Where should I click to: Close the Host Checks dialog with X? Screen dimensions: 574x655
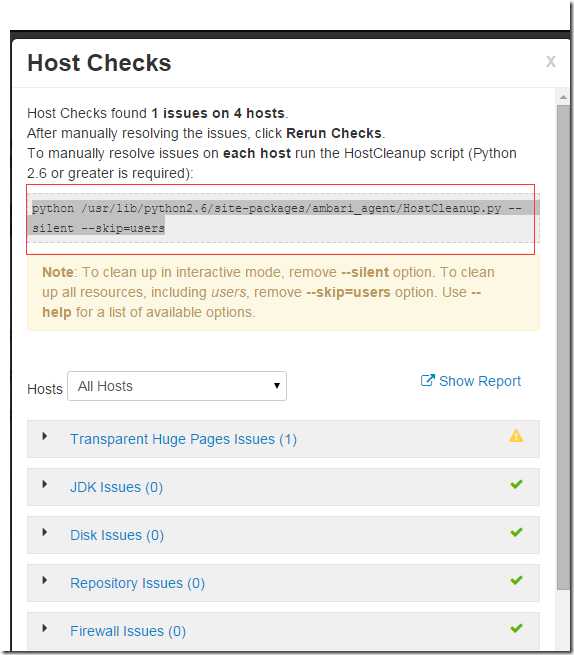coord(551,62)
